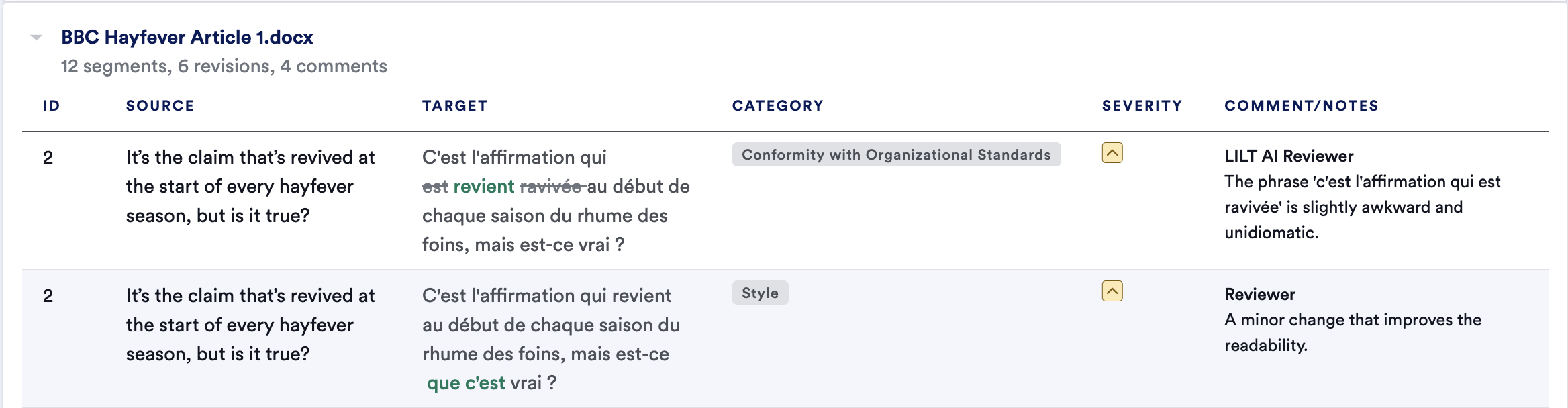The height and width of the screenshot is (408, 1568).
Task: Click the struck-through word 'ravivée'
Action: (551, 186)
